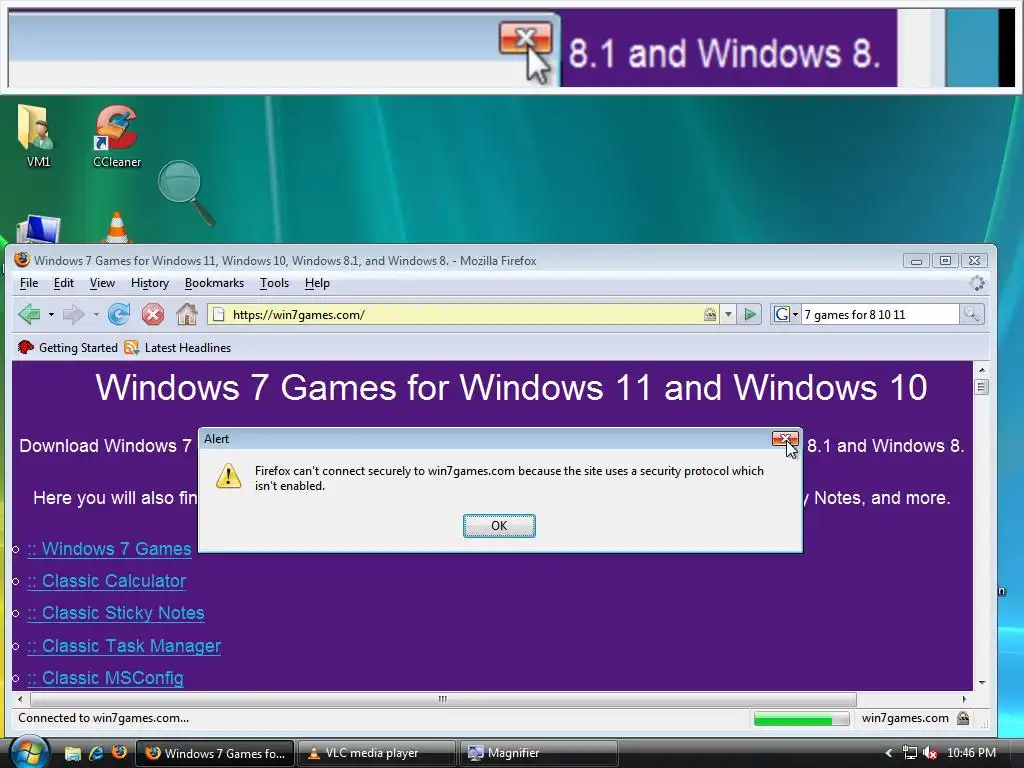Click the Forward arrow in Firefox toolbar

73,314
